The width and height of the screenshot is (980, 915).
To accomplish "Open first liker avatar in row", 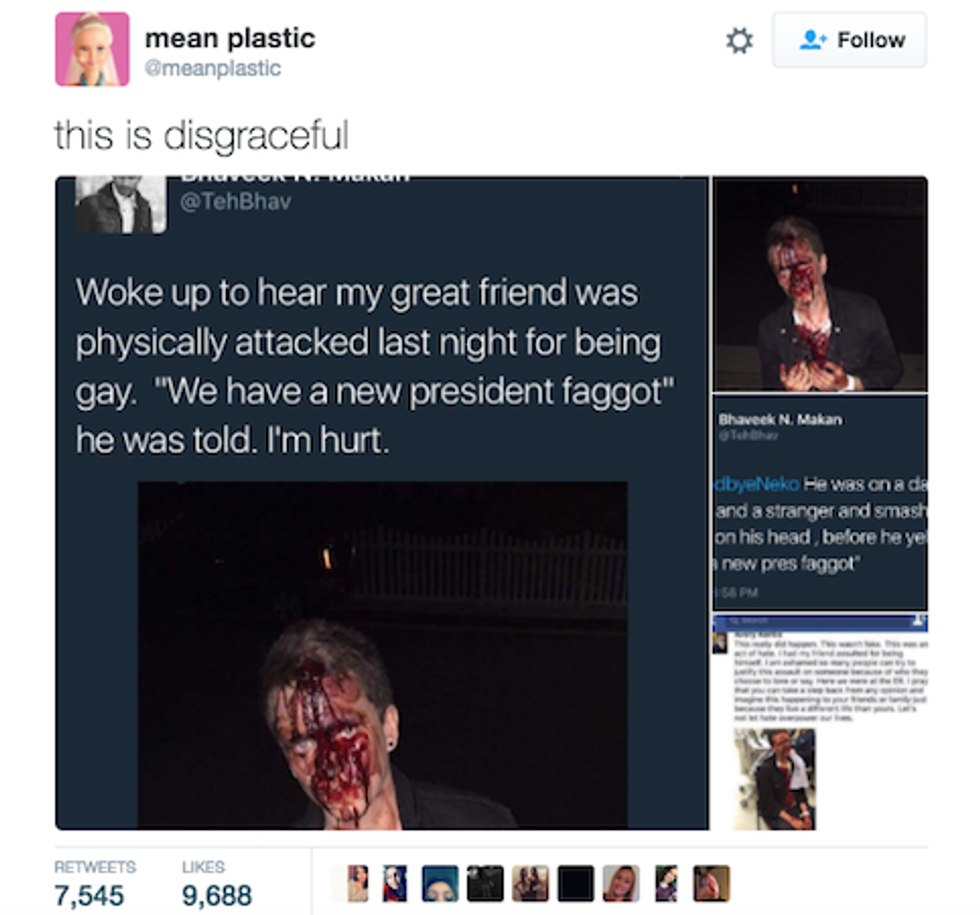I will point(350,883).
